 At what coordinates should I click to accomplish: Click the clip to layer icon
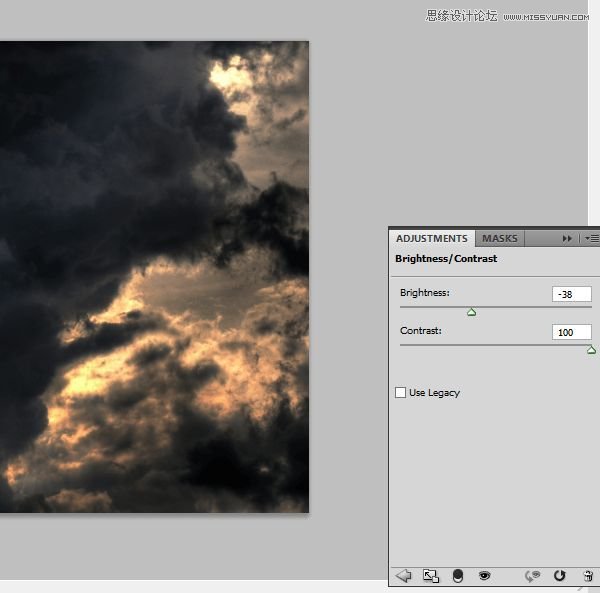coord(458,575)
